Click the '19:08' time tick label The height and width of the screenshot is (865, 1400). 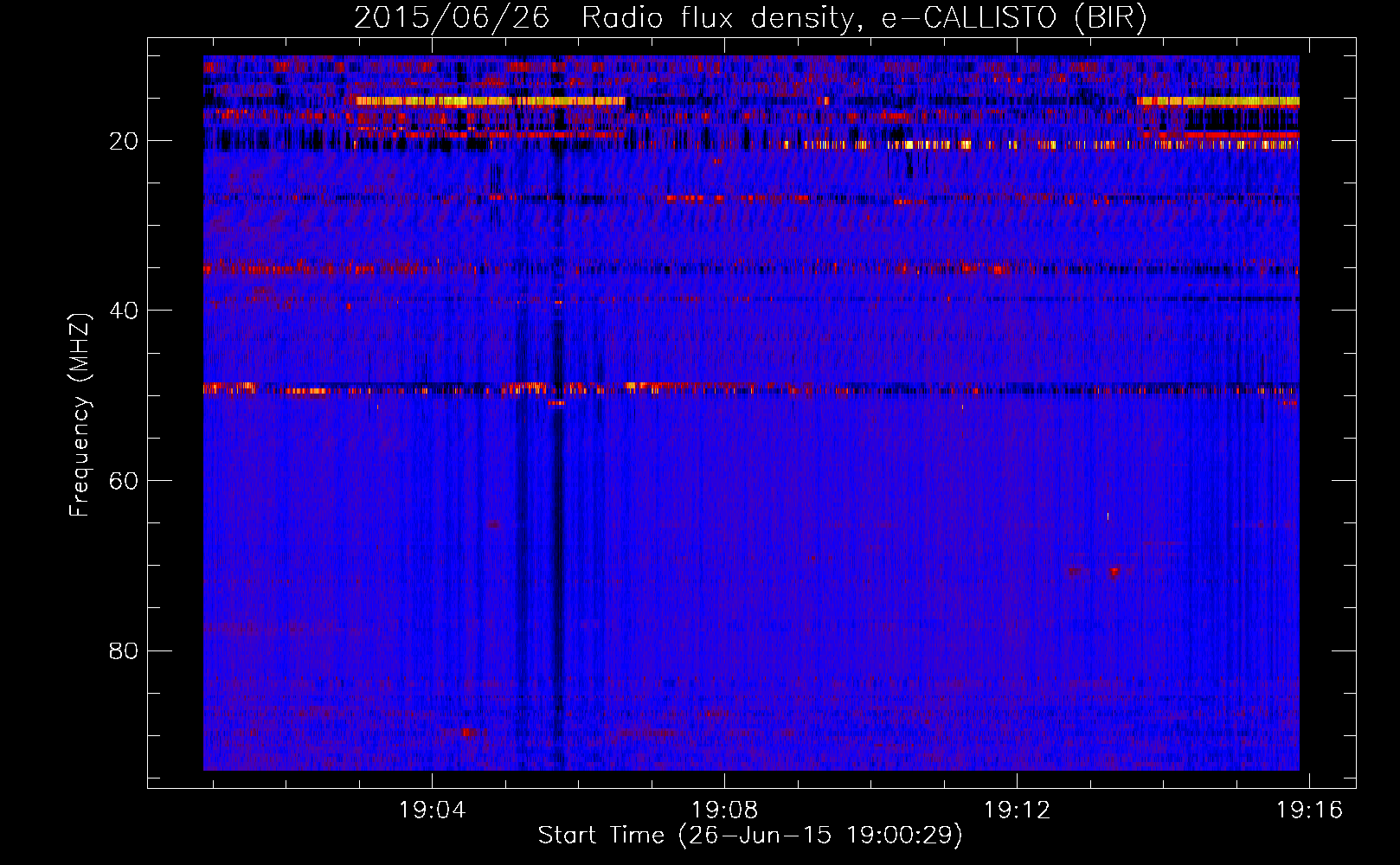[724, 810]
